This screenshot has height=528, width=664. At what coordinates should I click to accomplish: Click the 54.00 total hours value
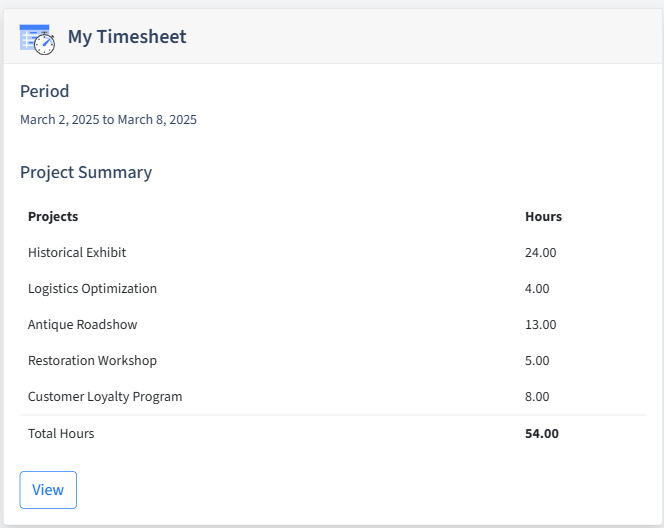542,434
